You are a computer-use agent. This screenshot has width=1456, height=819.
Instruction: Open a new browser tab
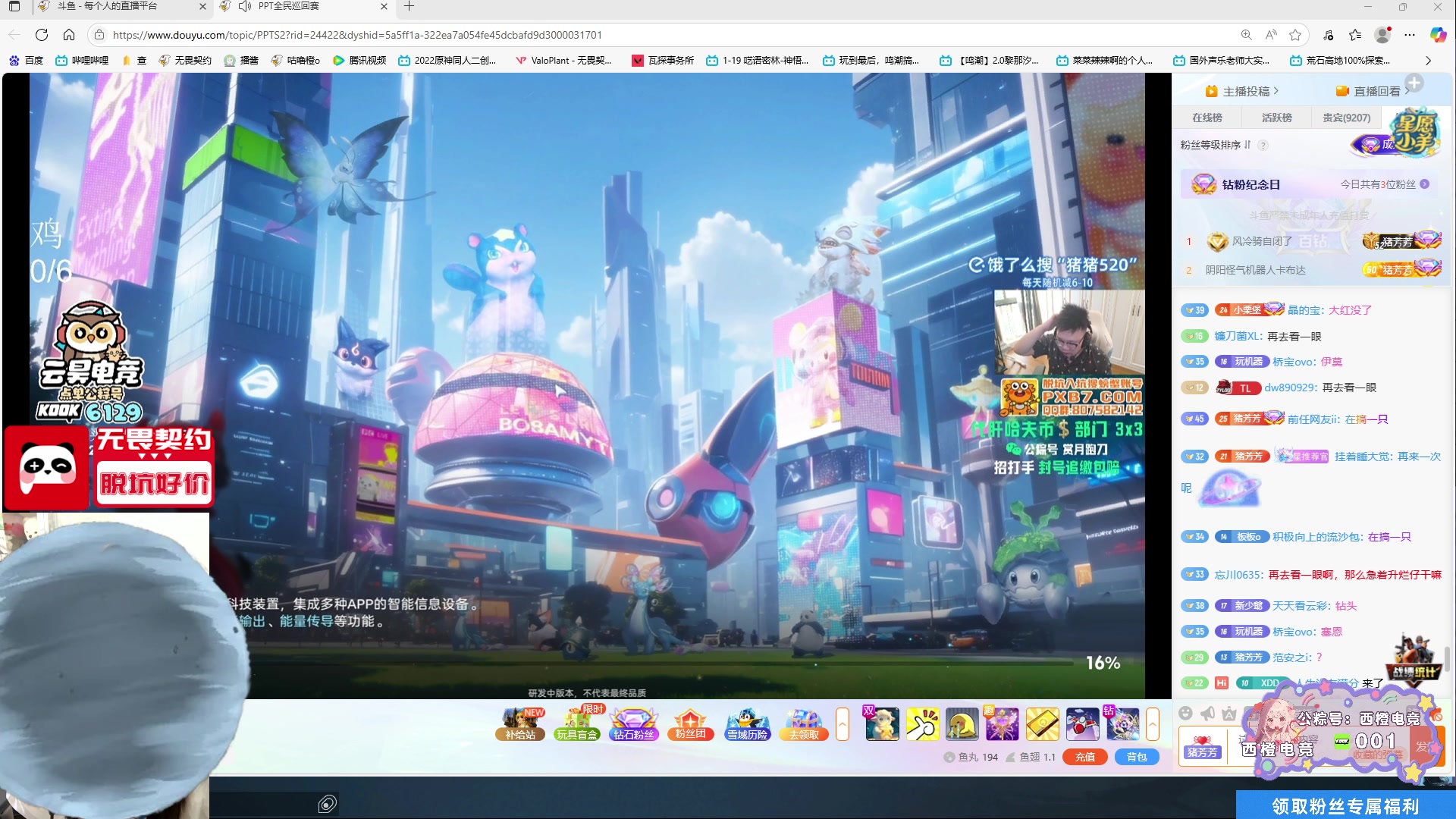(409, 6)
